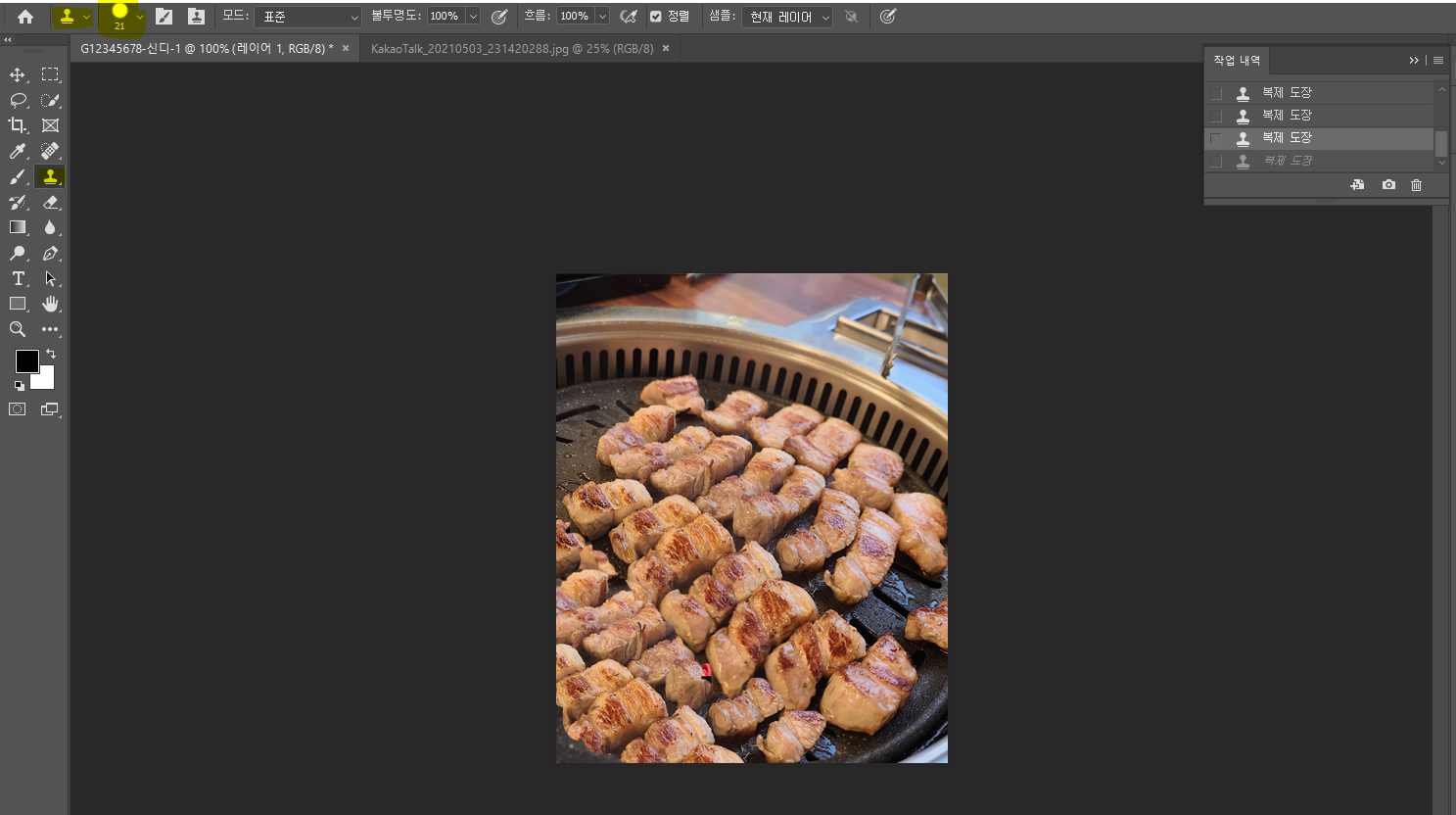Toggle the 정렬 (Aligned) checkbox

point(656,17)
